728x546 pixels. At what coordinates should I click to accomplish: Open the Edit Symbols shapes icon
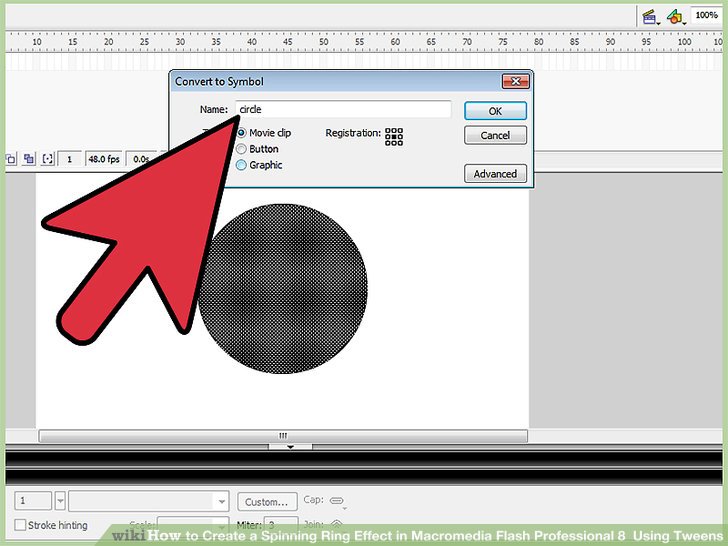click(675, 17)
